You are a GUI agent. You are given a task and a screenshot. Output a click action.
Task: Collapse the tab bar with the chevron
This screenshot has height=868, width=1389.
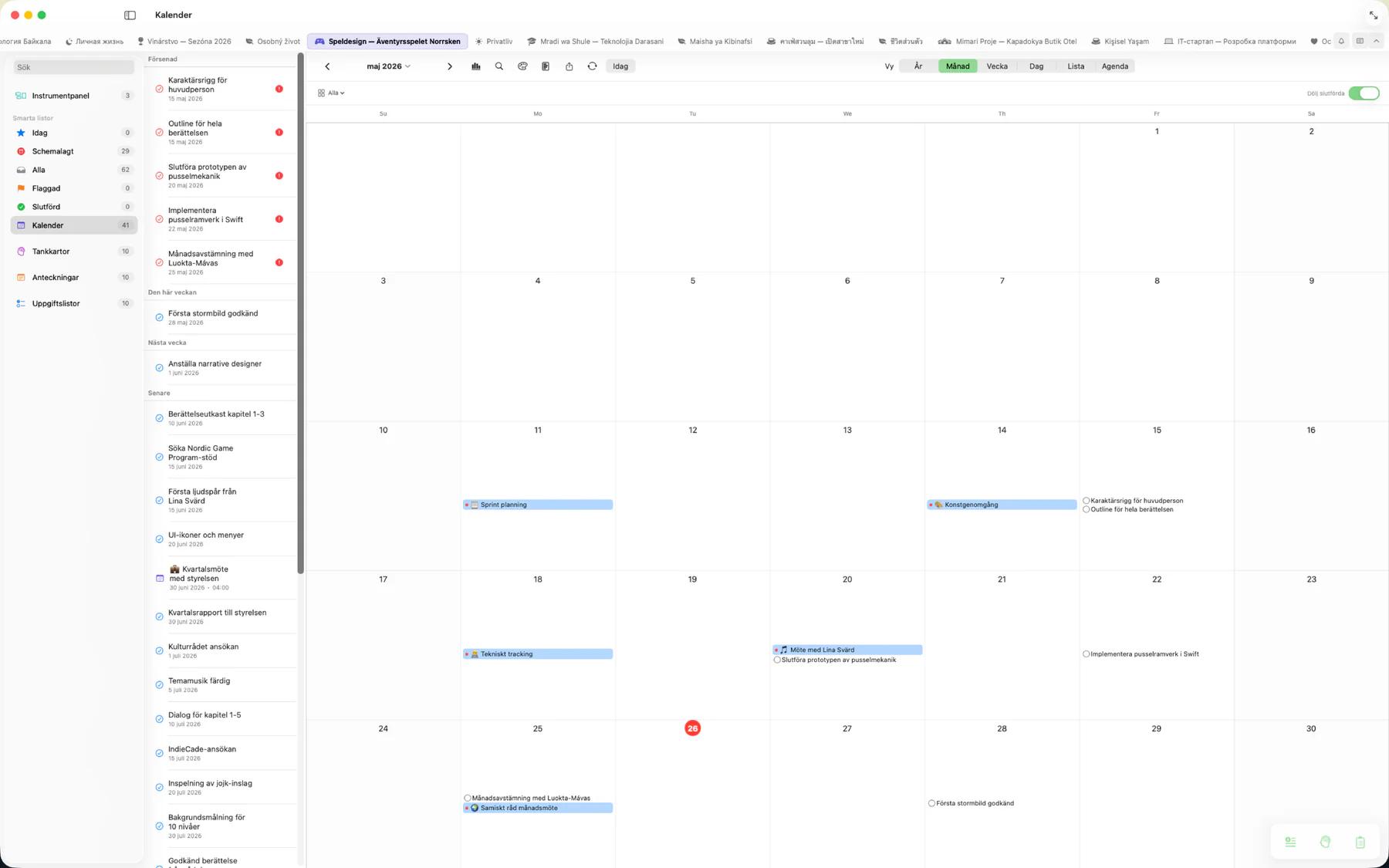1376,41
